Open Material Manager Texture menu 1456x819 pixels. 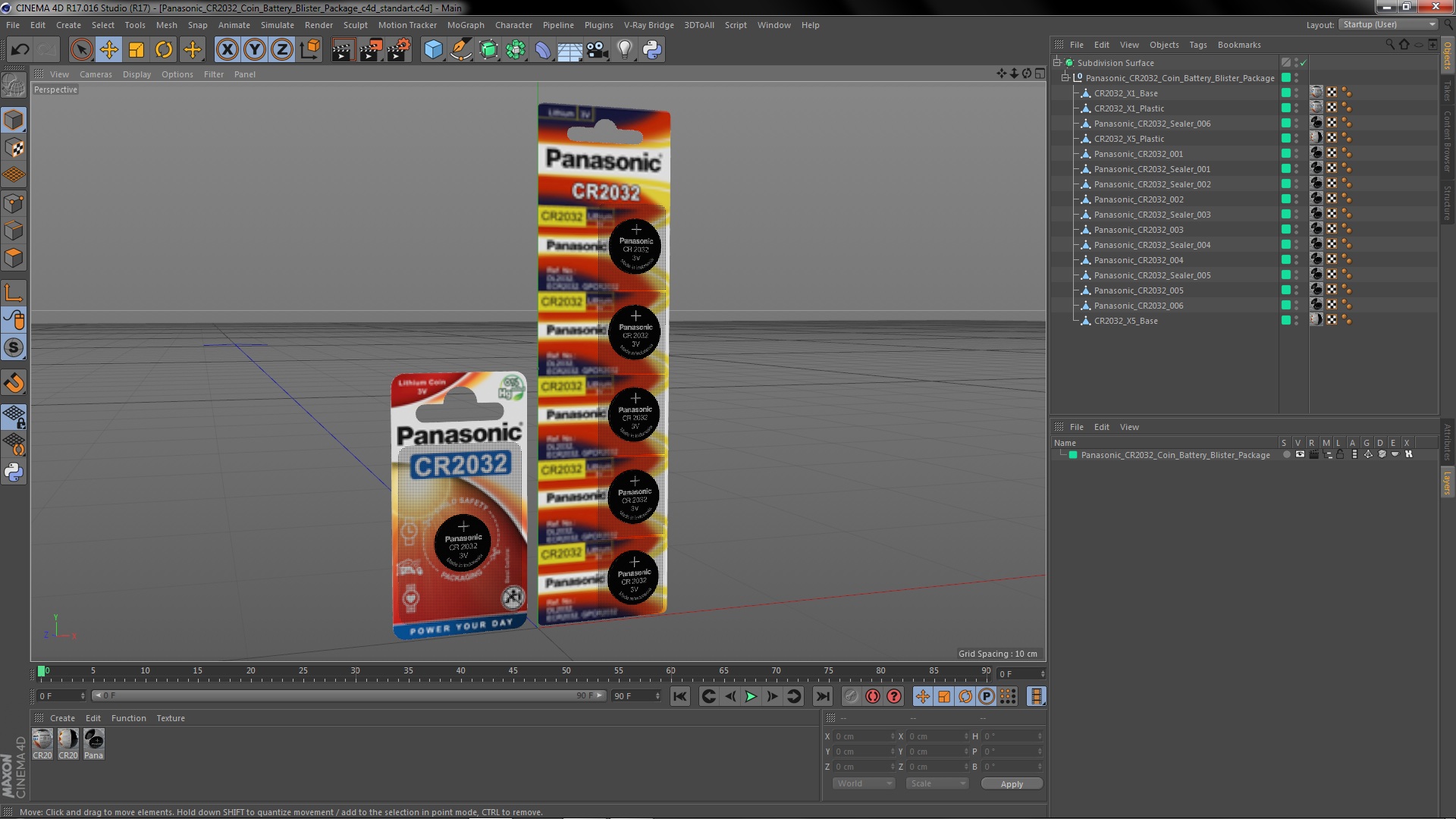click(x=171, y=718)
